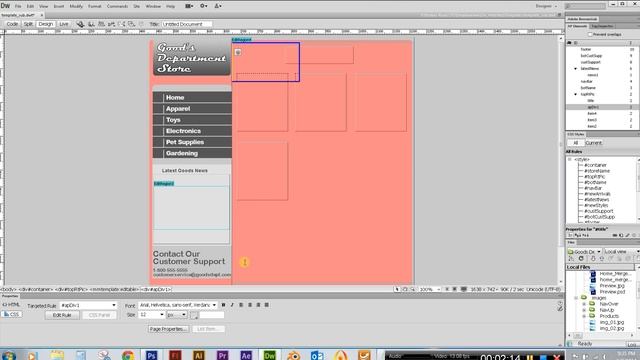Click the Home navigation button in design
640x360 pixels.
[x=192, y=98]
